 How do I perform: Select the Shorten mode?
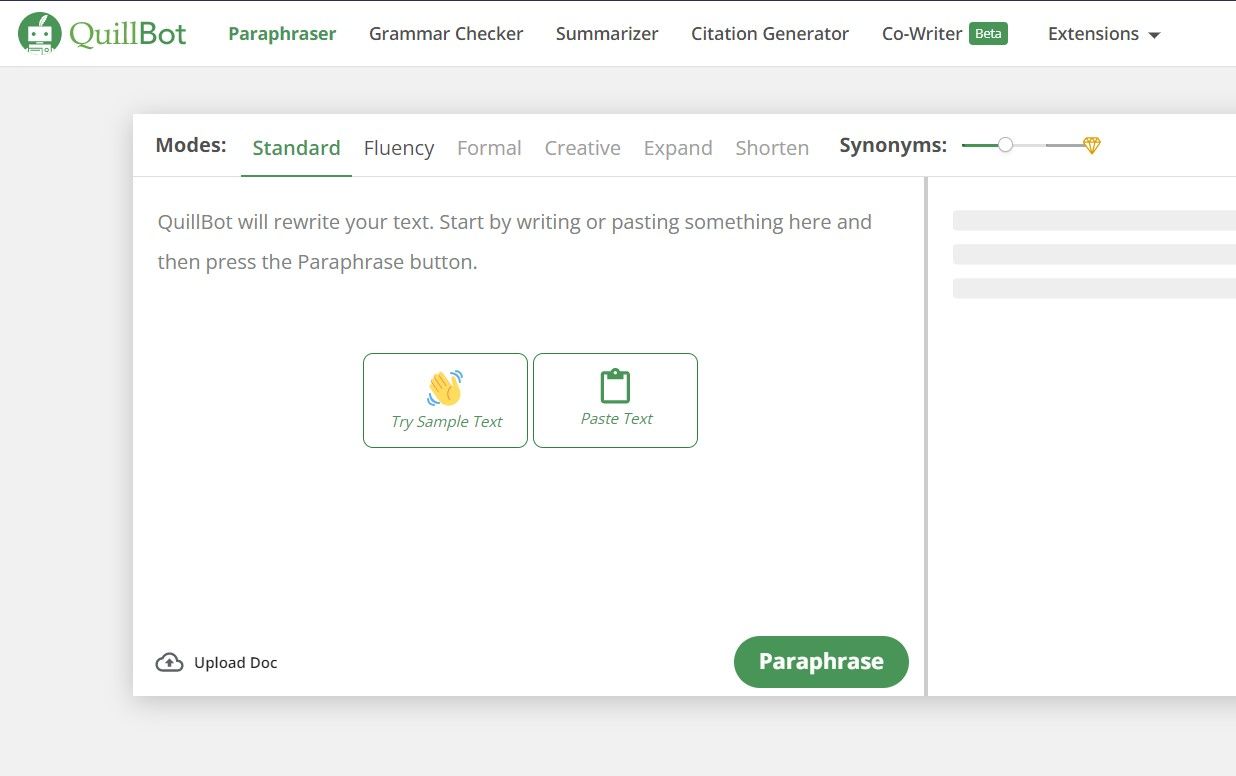pyautogui.click(x=772, y=148)
